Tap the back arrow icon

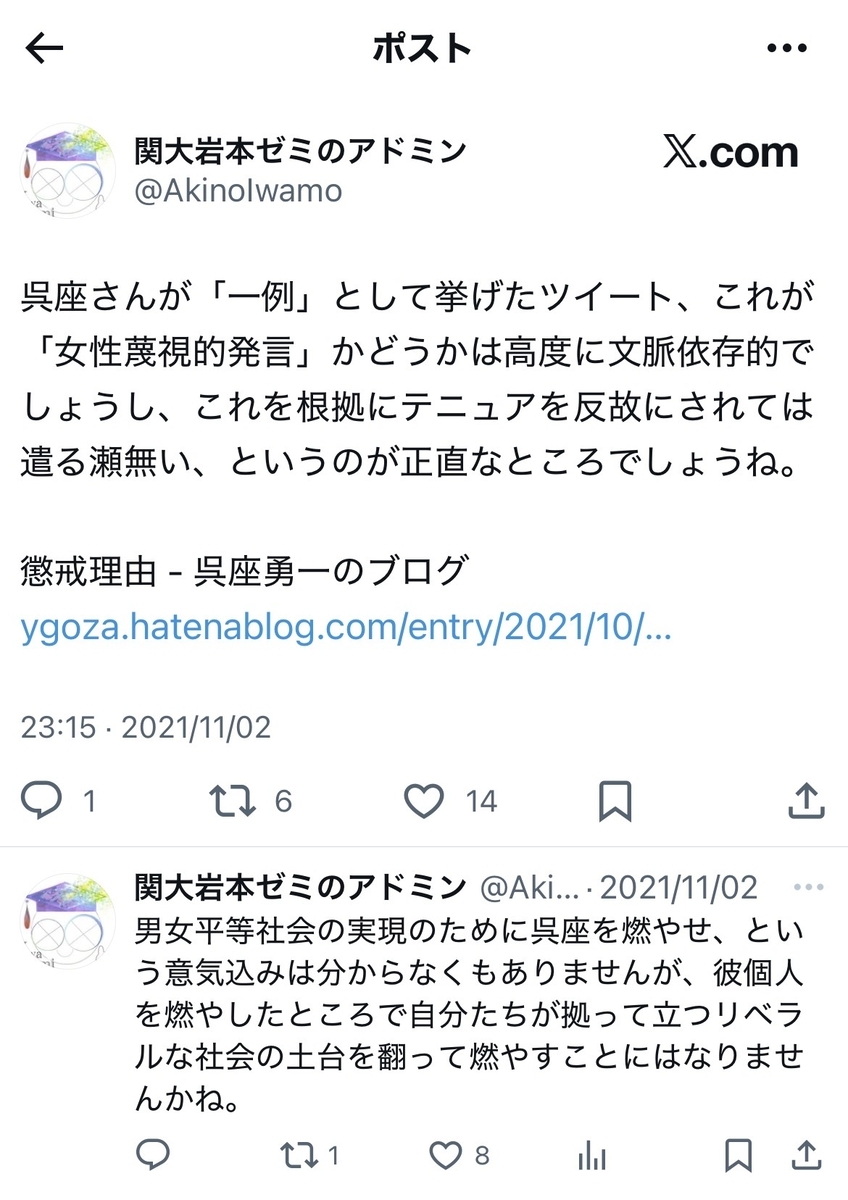(x=44, y=48)
